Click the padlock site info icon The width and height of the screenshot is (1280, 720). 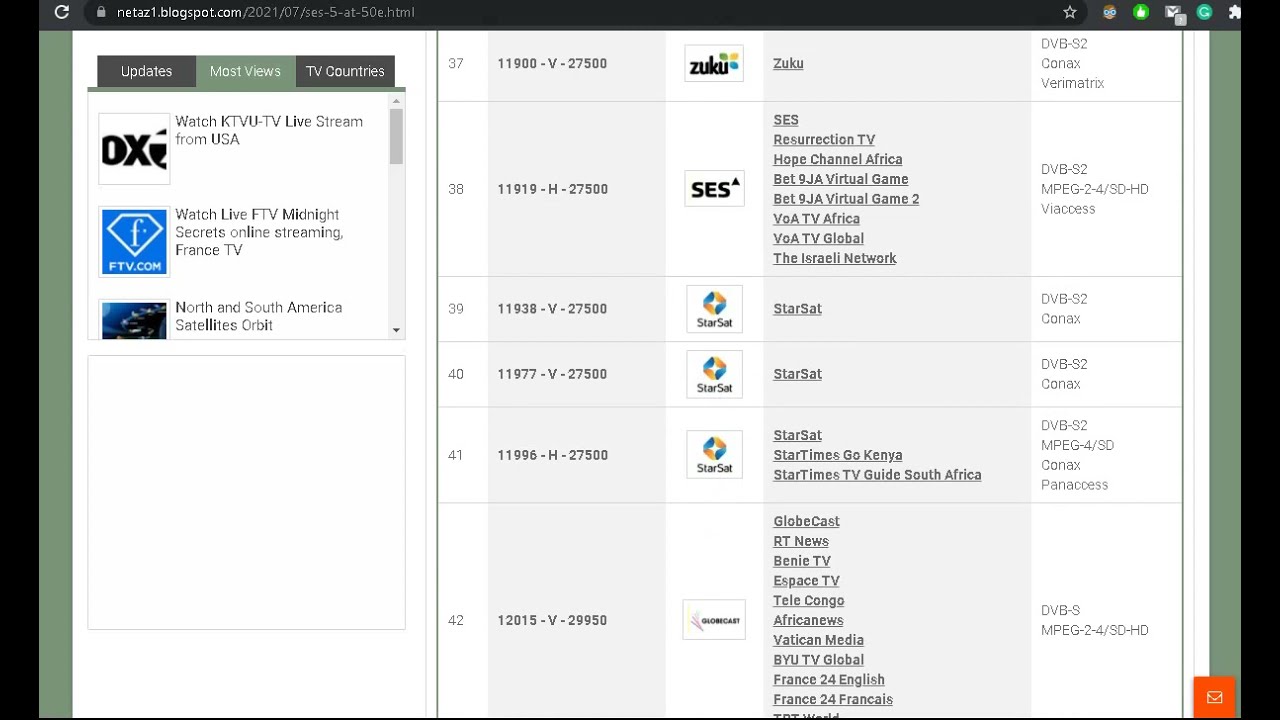click(x=100, y=12)
